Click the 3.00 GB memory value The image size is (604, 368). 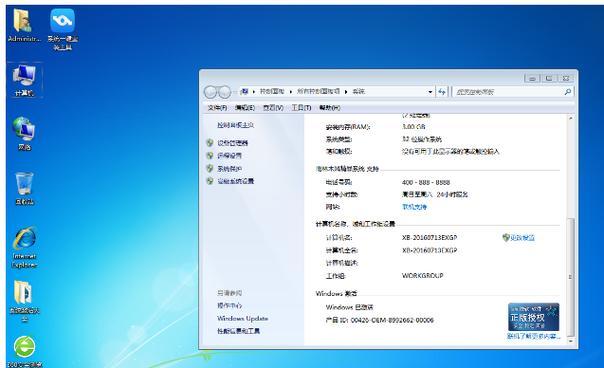point(413,127)
